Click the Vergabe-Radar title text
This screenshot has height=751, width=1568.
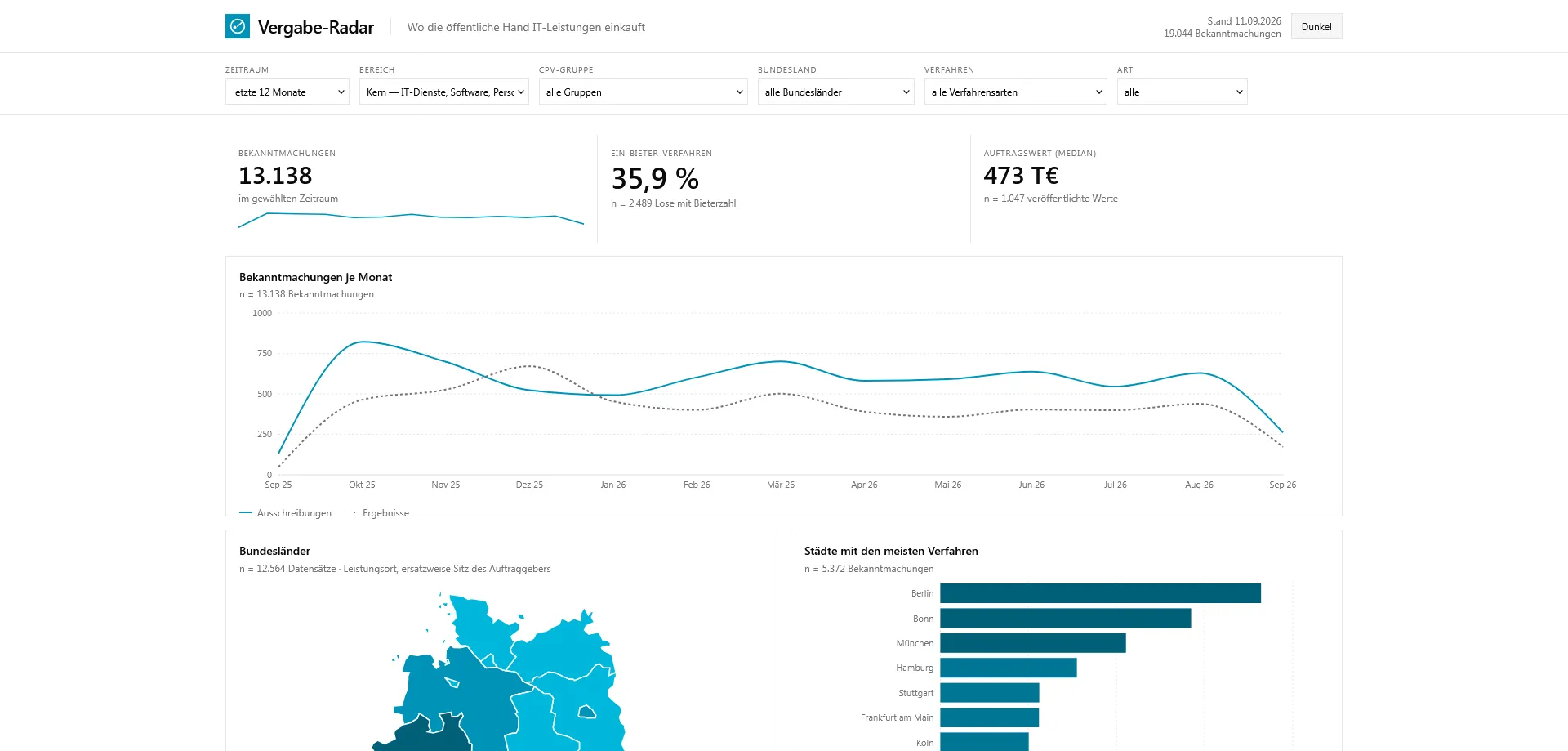[x=316, y=27]
